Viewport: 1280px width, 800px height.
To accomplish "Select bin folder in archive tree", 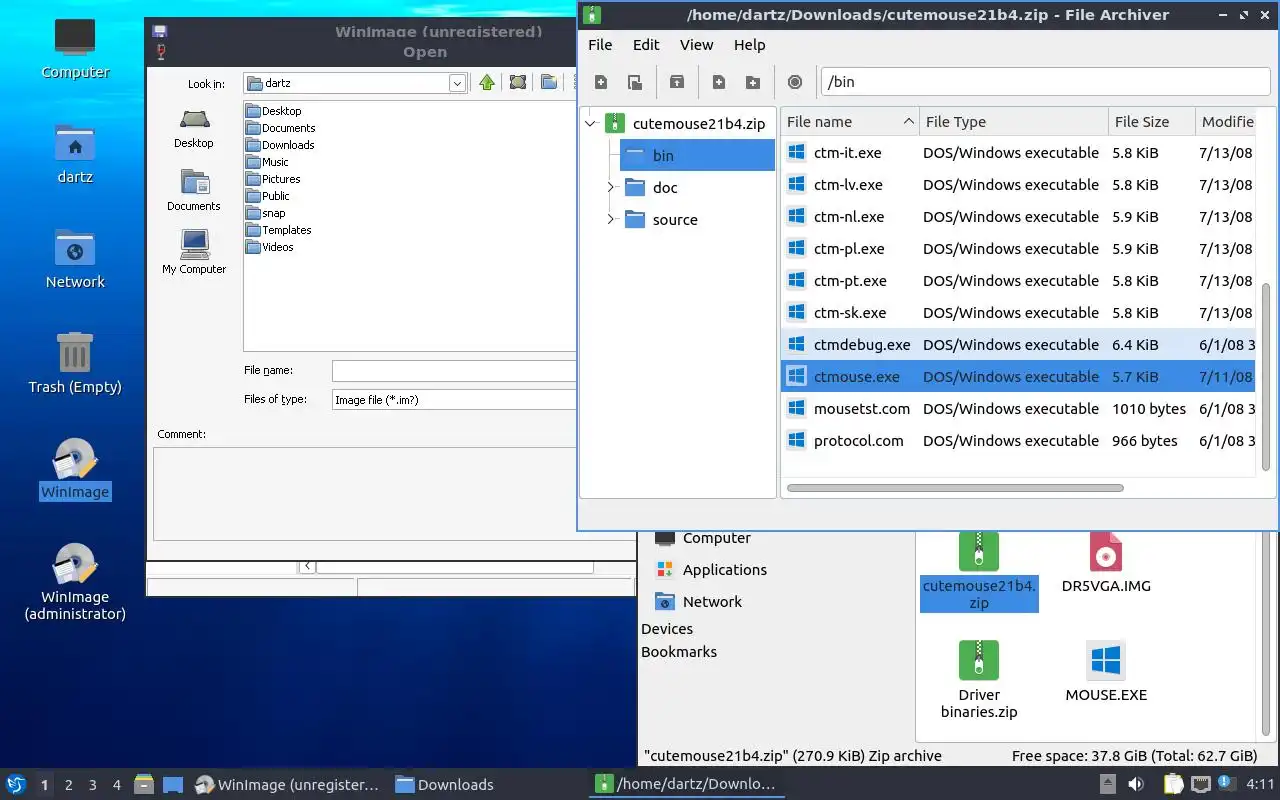I will [x=697, y=155].
